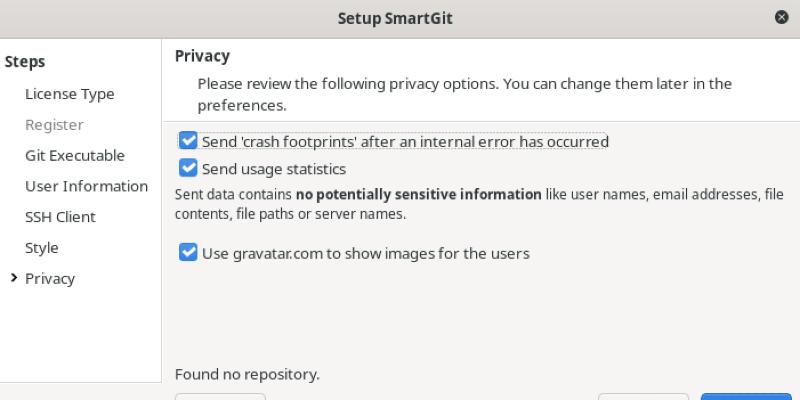This screenshot has height=400, width=800.
Task: Select the Privacy step in sidebar
Action: point(50,279)
